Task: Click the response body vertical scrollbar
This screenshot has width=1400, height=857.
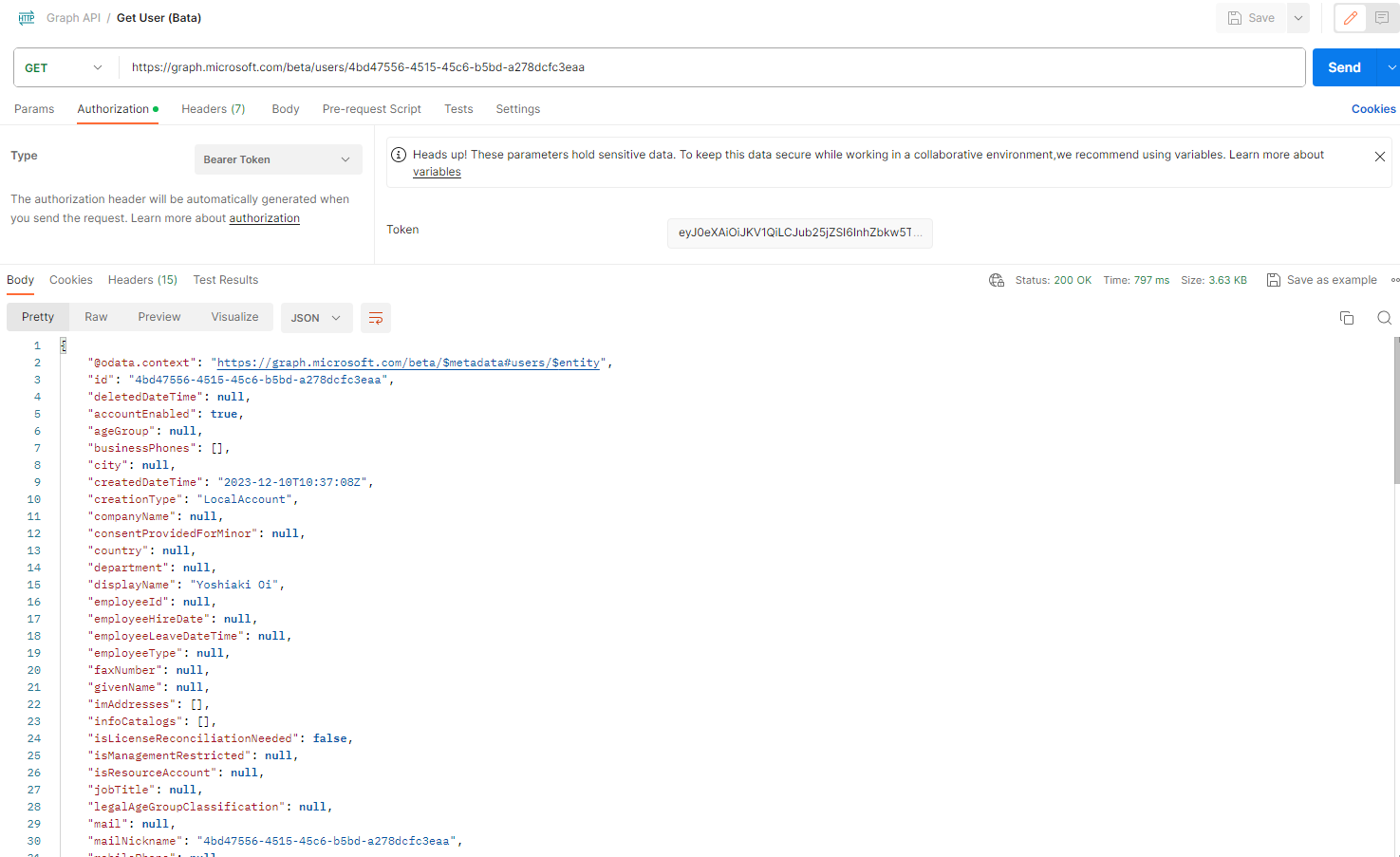Action: (1396, 410)
